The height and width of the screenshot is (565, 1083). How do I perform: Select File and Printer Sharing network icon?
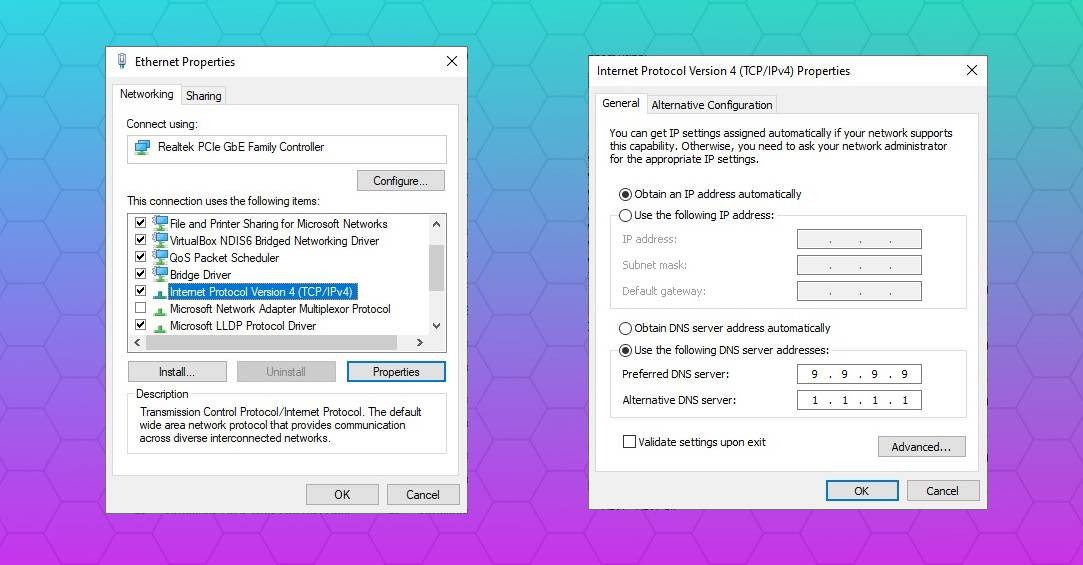(x=160, y=222)
